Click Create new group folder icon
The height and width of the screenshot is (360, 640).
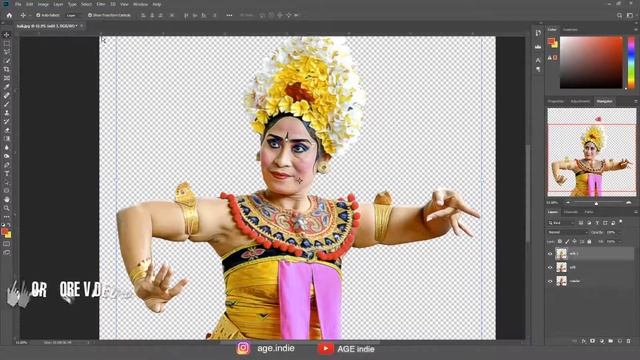click(x=611, y=341)
